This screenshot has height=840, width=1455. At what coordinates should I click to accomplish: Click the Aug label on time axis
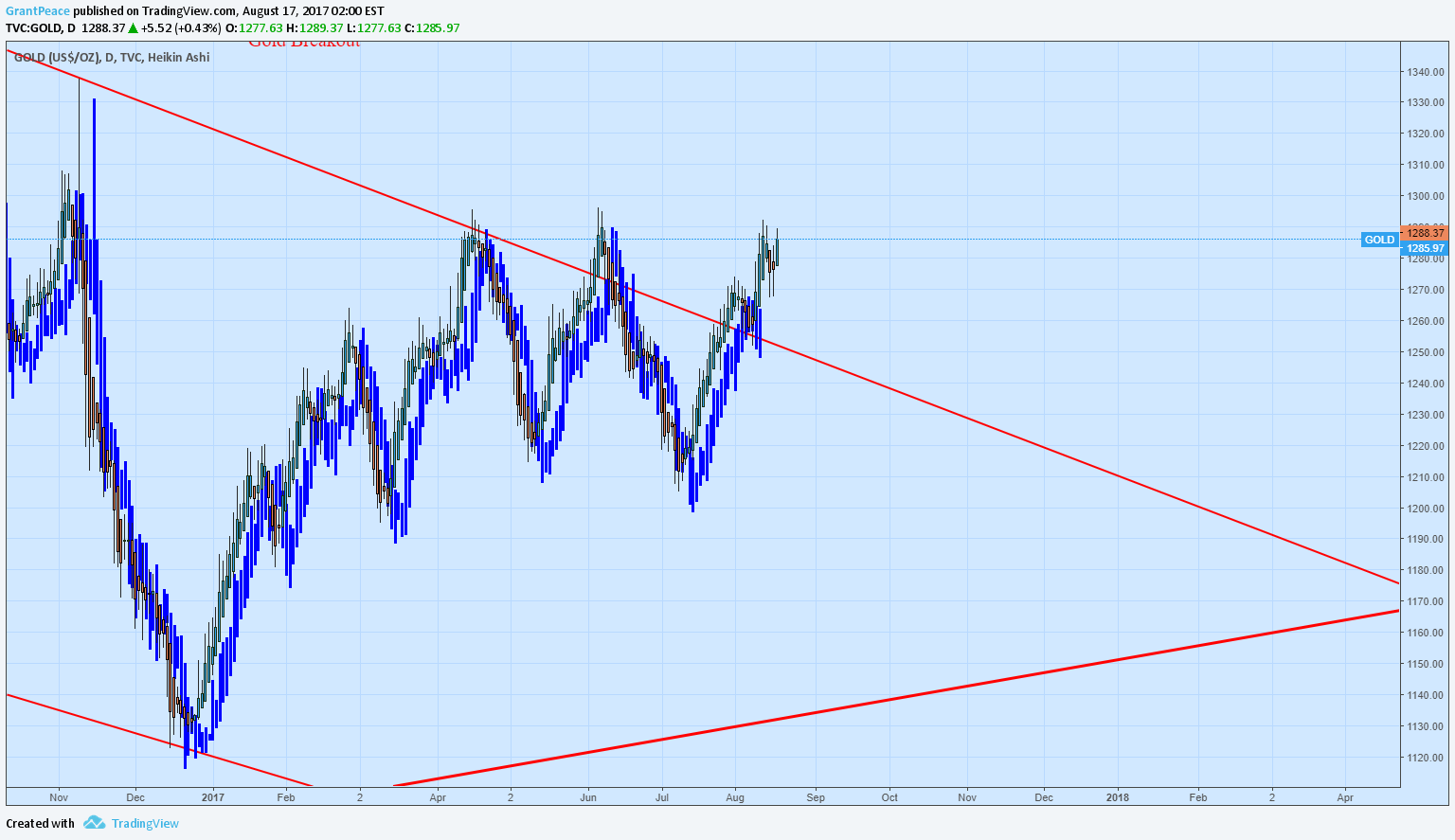pos(735,798)
